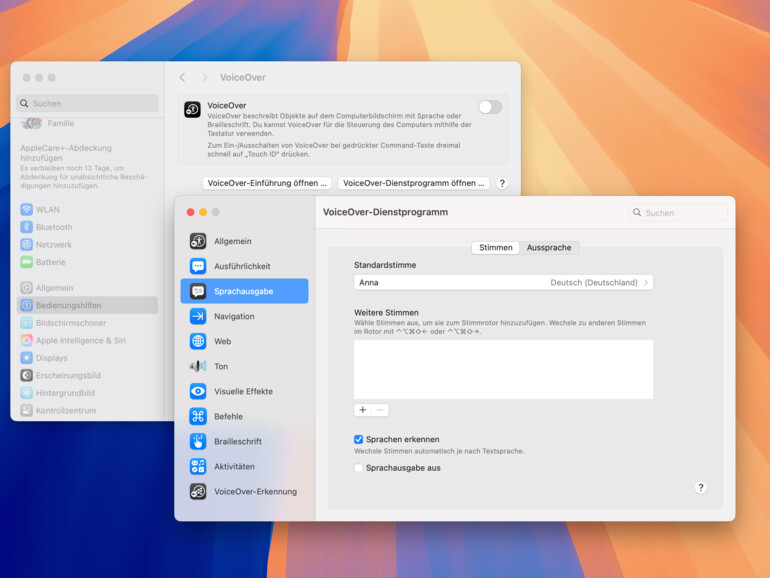Open the Ton sound settings

click(198, 366)
